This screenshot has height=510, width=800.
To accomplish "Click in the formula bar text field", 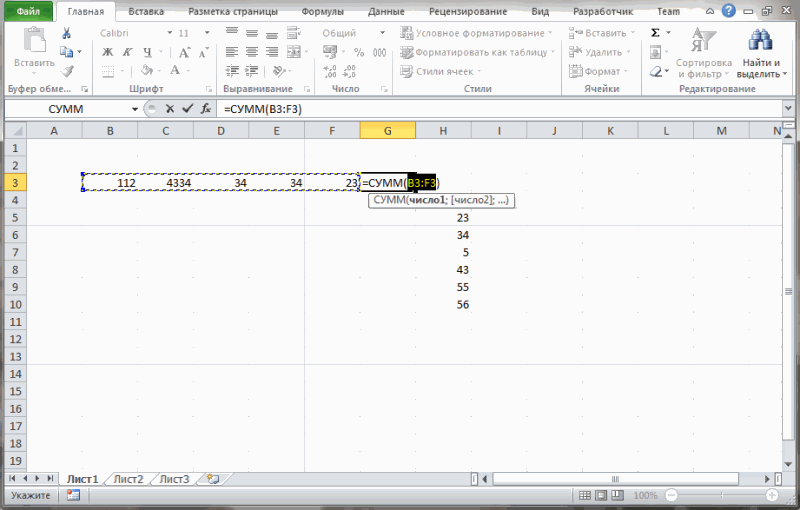I will click(x=500, y=109).
